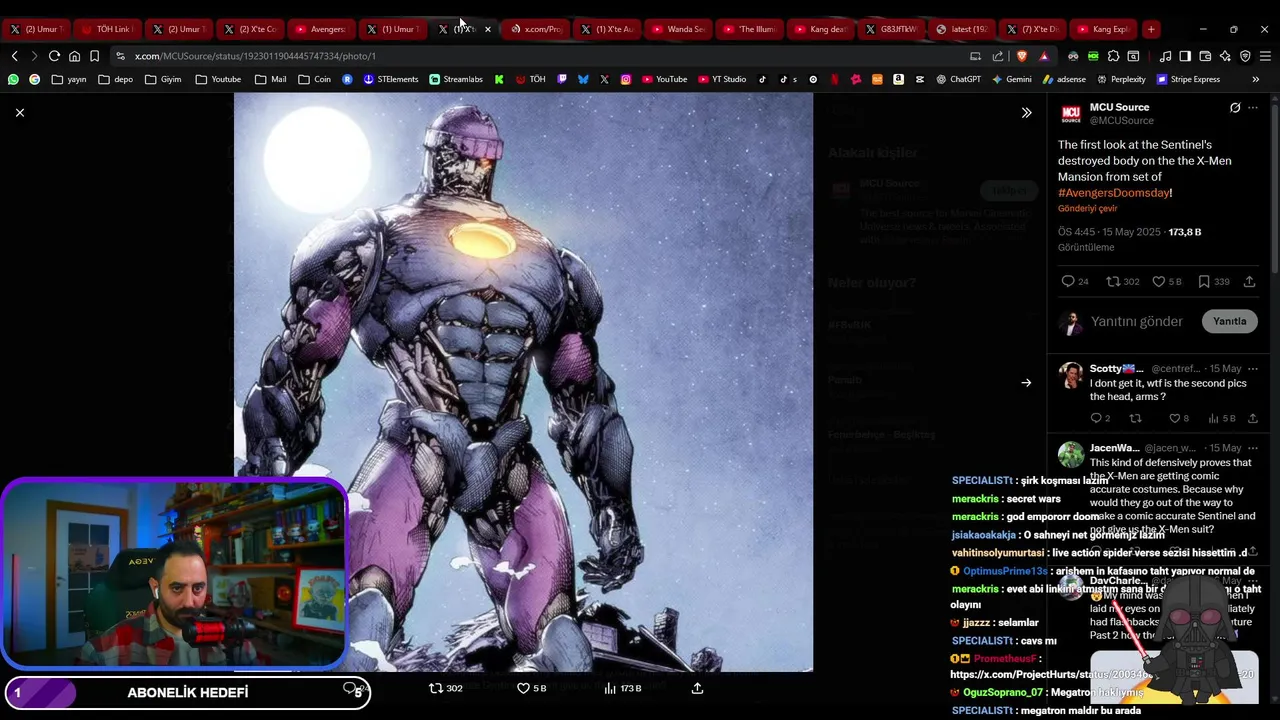Reply to Scotty's comment
This screenshot has width=1280, height=720.
1100,418
